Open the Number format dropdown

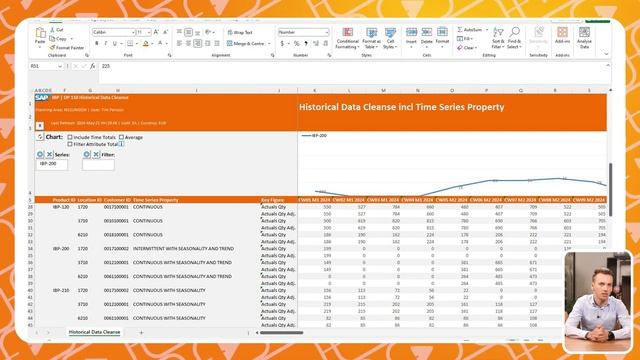click(327, 32)
